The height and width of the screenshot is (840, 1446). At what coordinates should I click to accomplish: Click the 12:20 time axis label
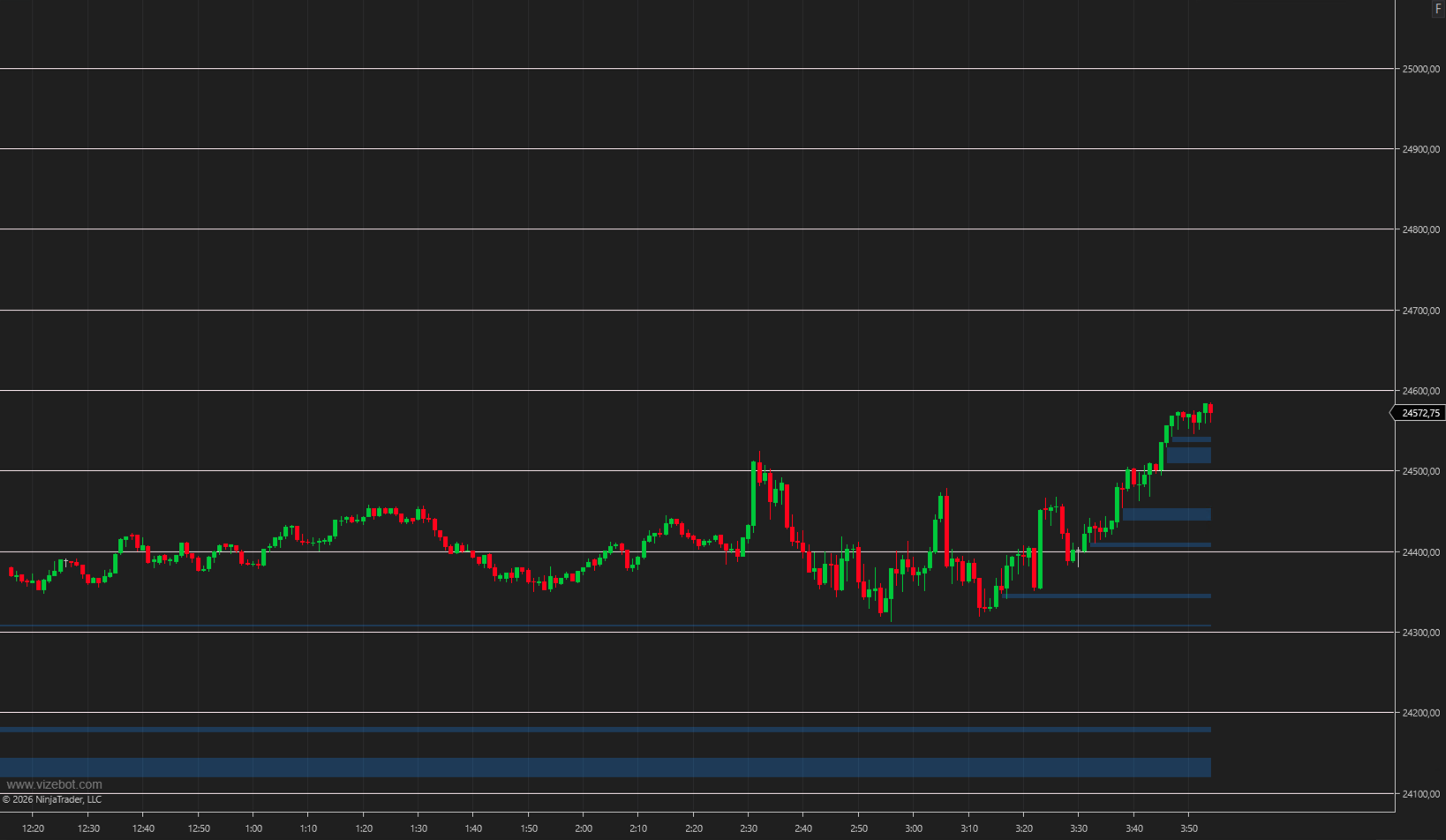point(33,828)
